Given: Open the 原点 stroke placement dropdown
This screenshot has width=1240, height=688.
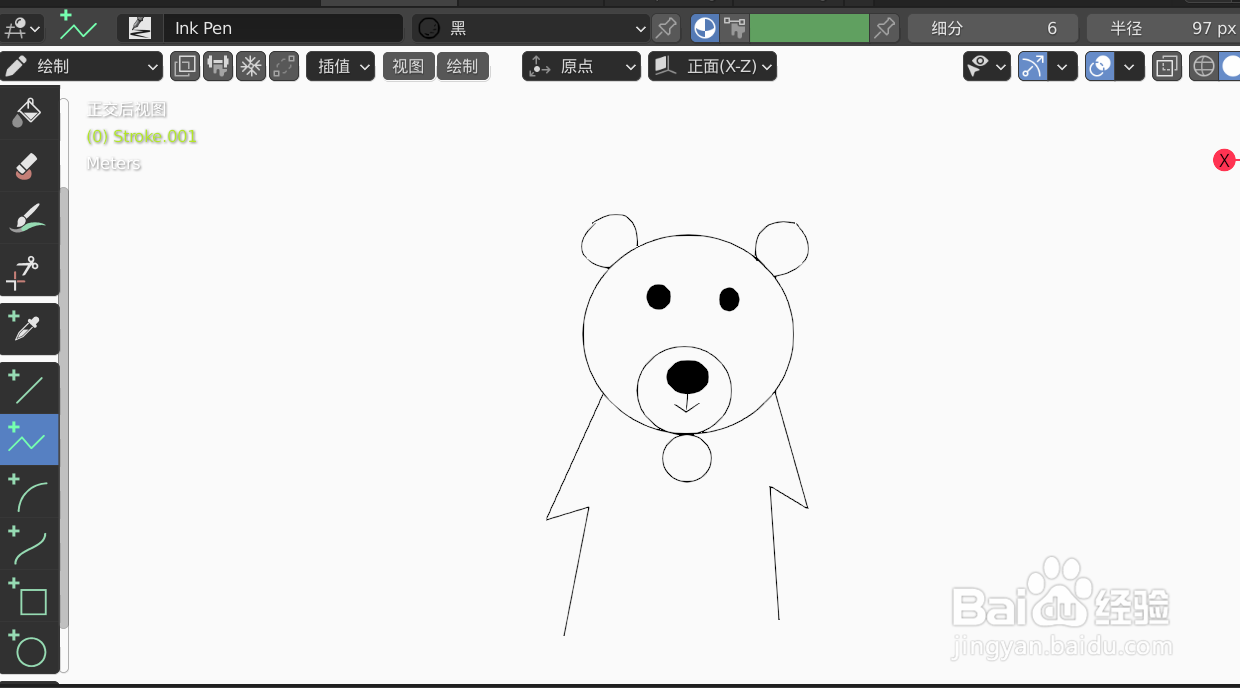Looking at the screenshot, I should click(581, 67).
